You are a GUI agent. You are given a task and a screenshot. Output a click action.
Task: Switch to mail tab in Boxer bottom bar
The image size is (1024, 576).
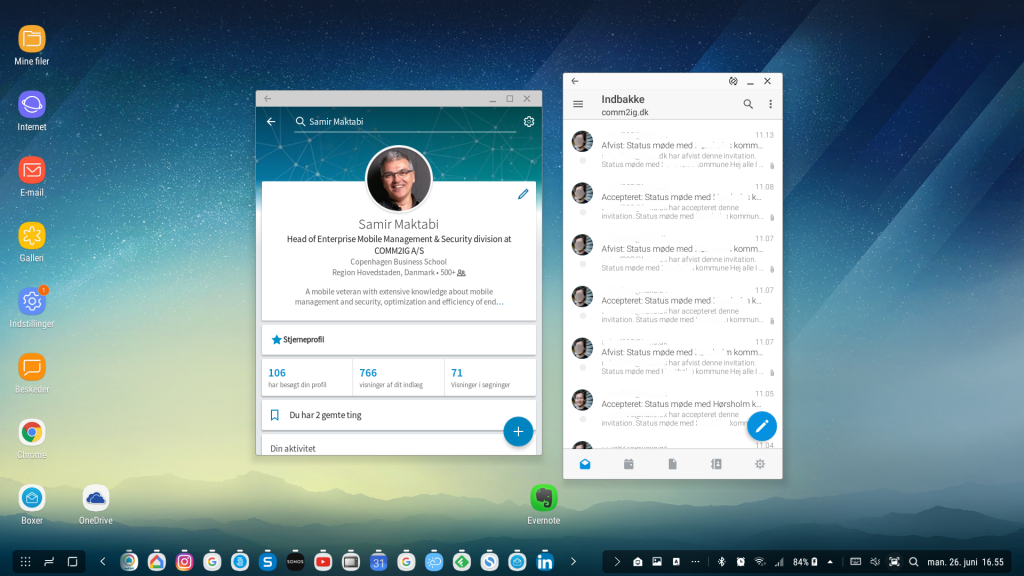click(585, 464)
